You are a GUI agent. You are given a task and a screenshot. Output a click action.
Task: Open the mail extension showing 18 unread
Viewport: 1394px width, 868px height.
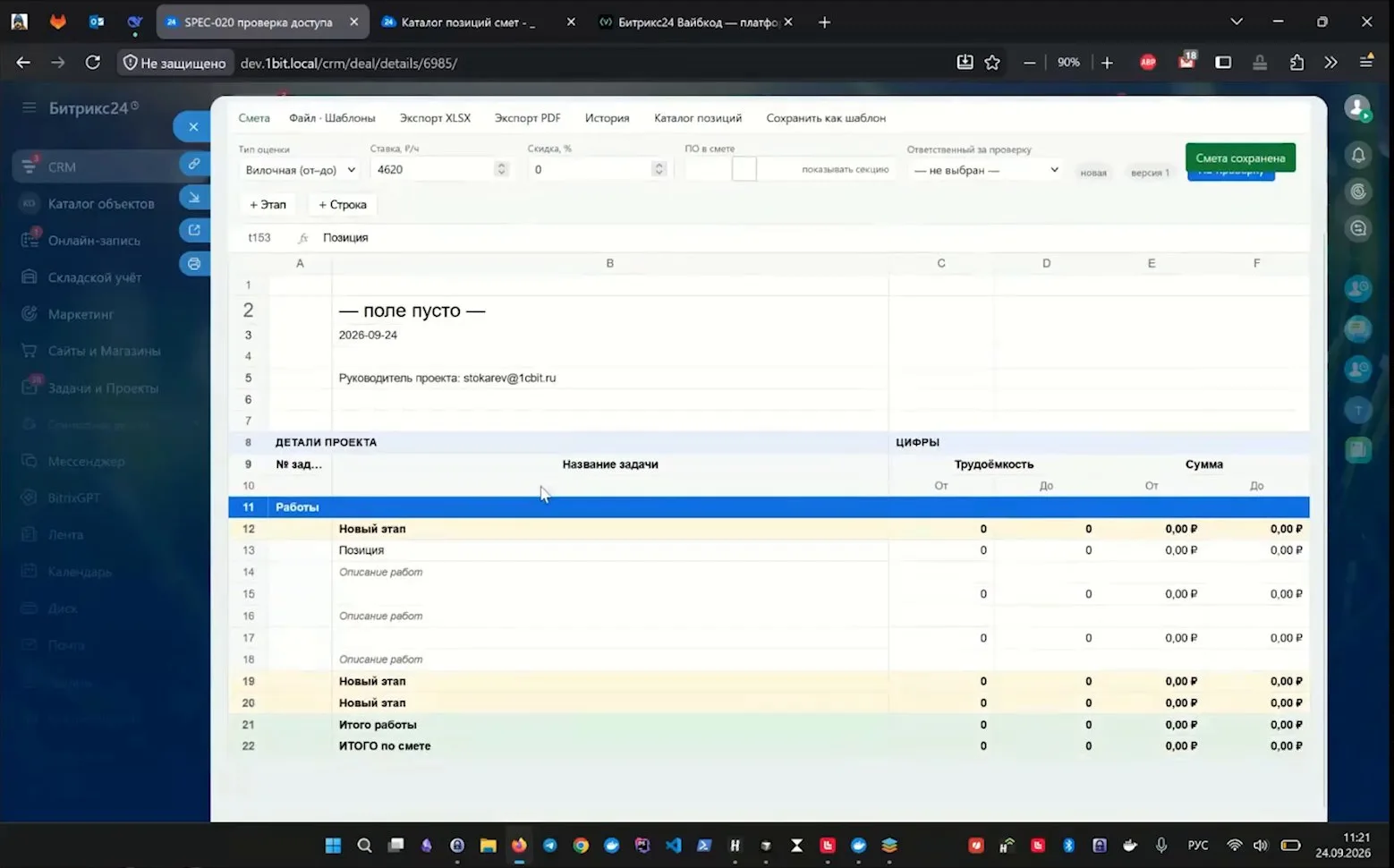[1186, 62]
